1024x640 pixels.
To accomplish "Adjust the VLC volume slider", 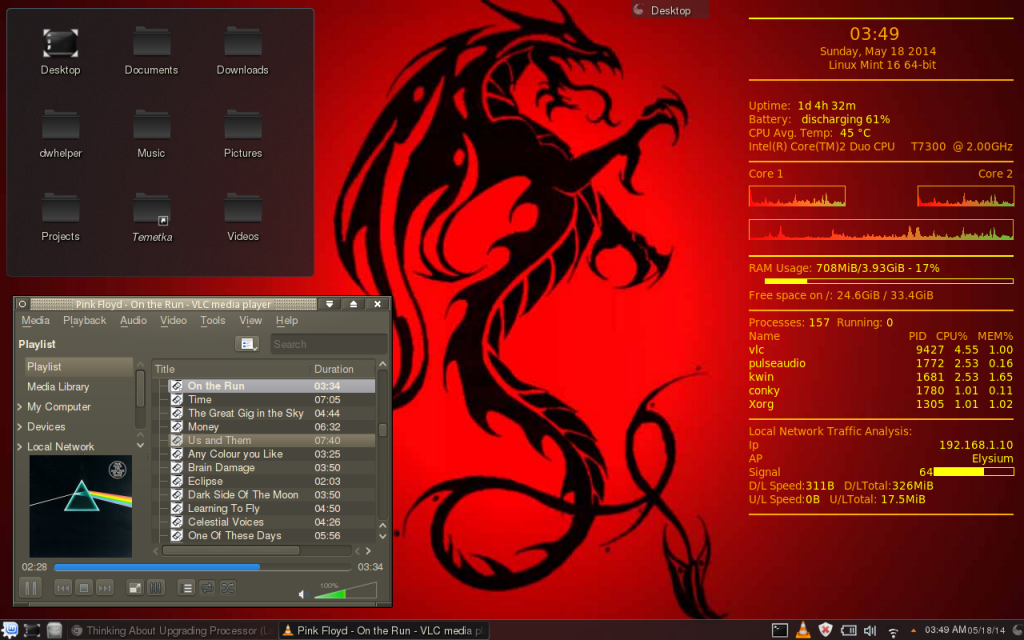I will coord(345,591).
